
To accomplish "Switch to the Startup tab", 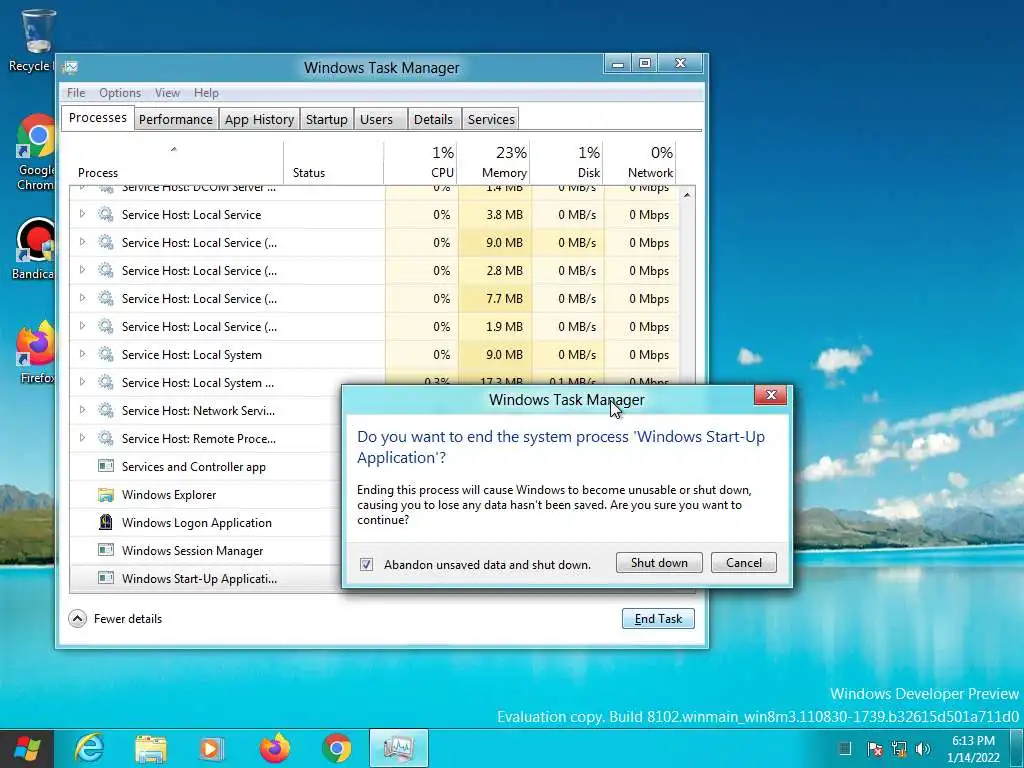I will pyautogui.click(x=327, y=120).
